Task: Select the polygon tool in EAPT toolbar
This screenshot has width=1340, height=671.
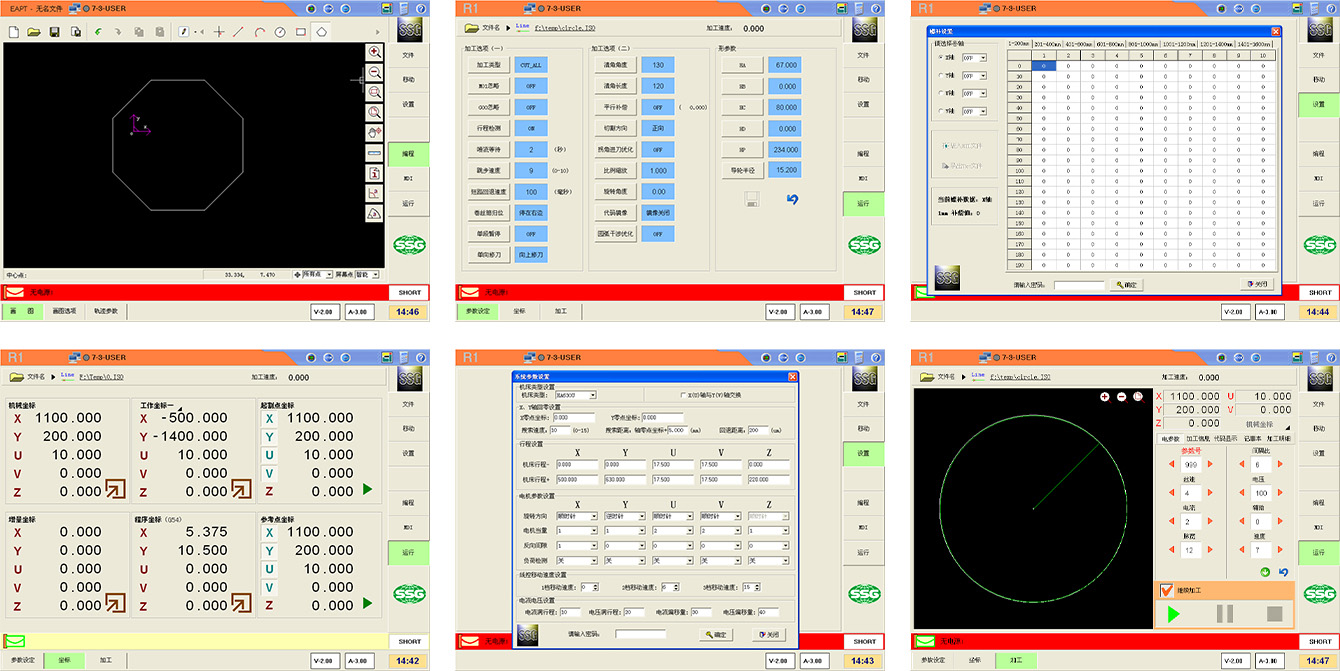Action: point(322,32)
